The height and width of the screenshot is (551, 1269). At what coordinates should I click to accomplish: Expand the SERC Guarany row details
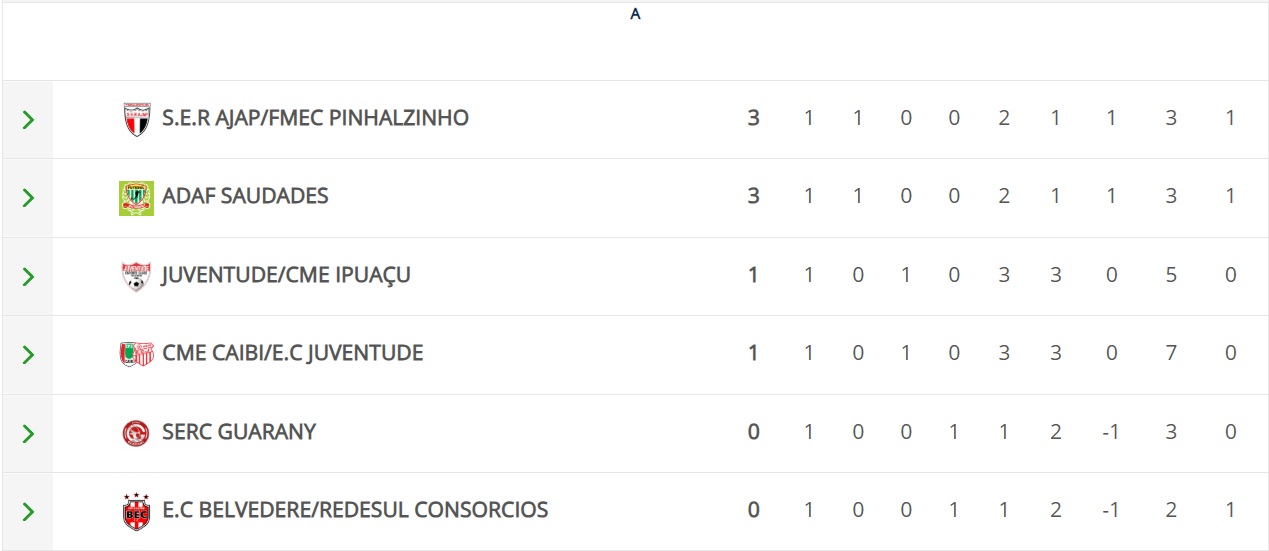coord(28,433)
